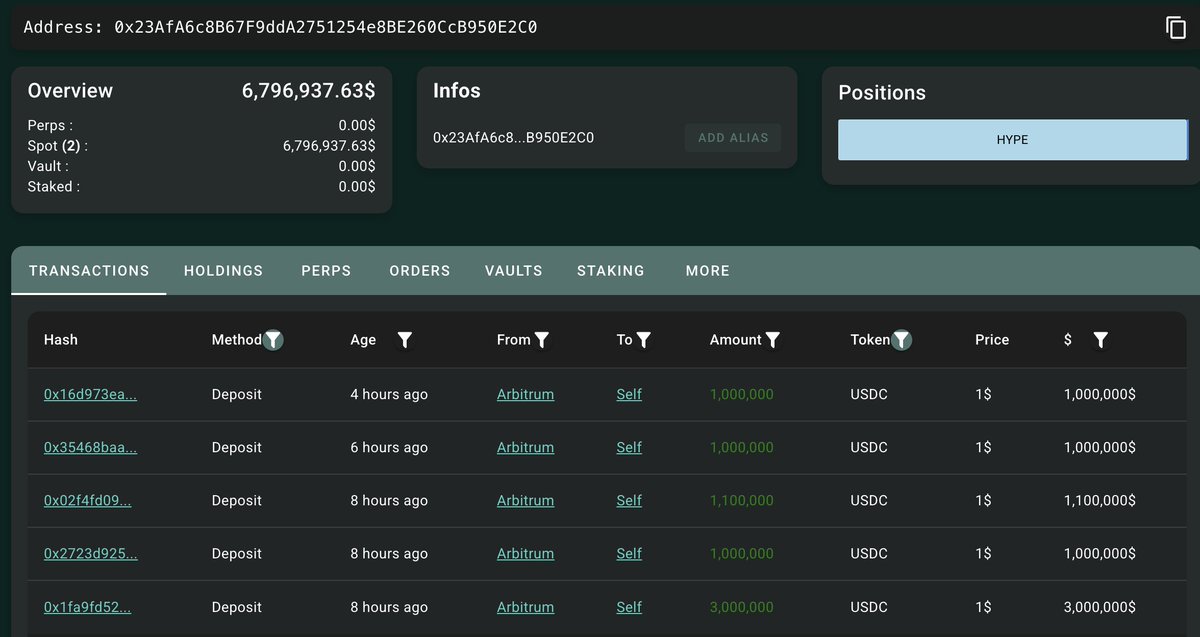The width and height of the screenshot is (1200, 637).
Task: Open the Token column filter
Action: pos(902,340)
